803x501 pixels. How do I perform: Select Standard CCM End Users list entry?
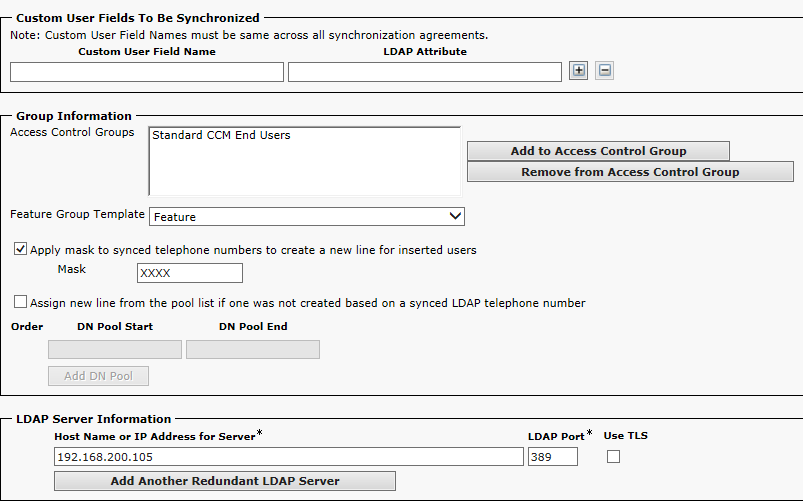[x=221, y=135]
